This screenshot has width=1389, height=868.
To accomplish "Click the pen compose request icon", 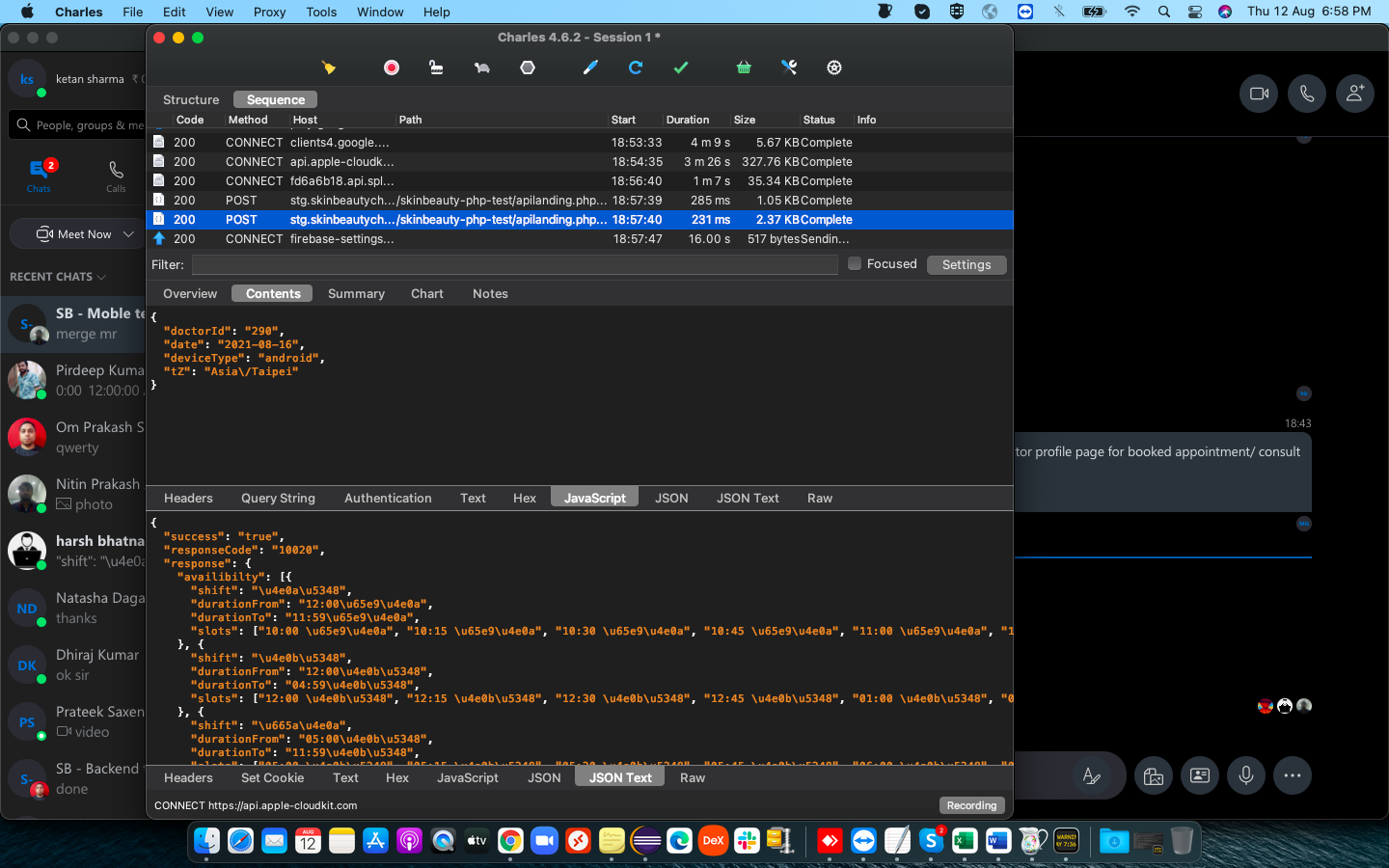I will (590, 68).
